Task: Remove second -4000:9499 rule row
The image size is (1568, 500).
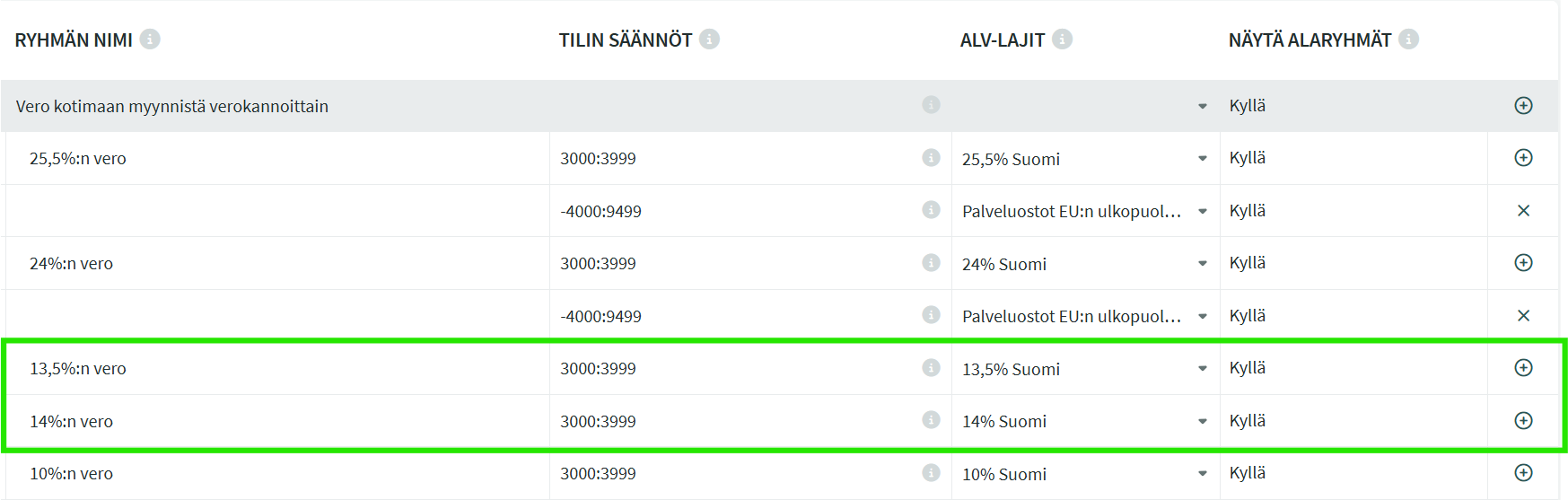Action: point(1523,316)
